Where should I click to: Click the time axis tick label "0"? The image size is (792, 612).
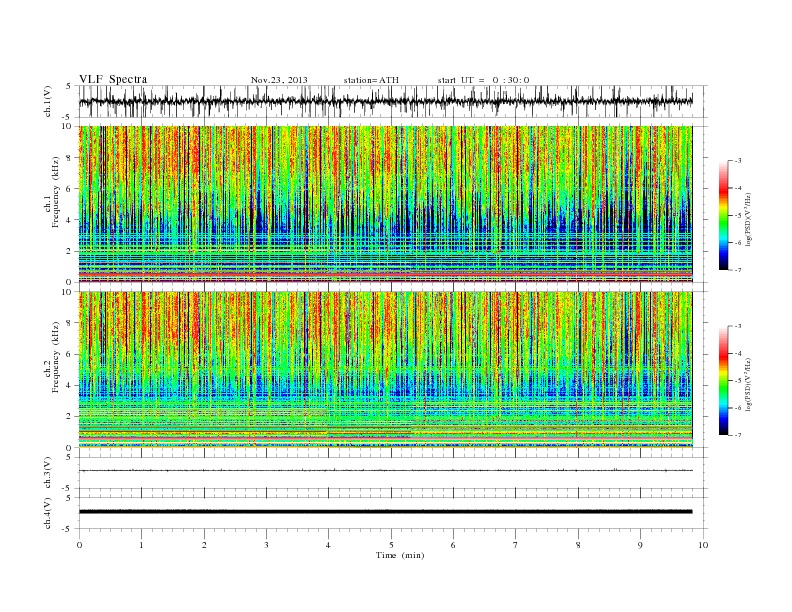(x=79, y=545)
